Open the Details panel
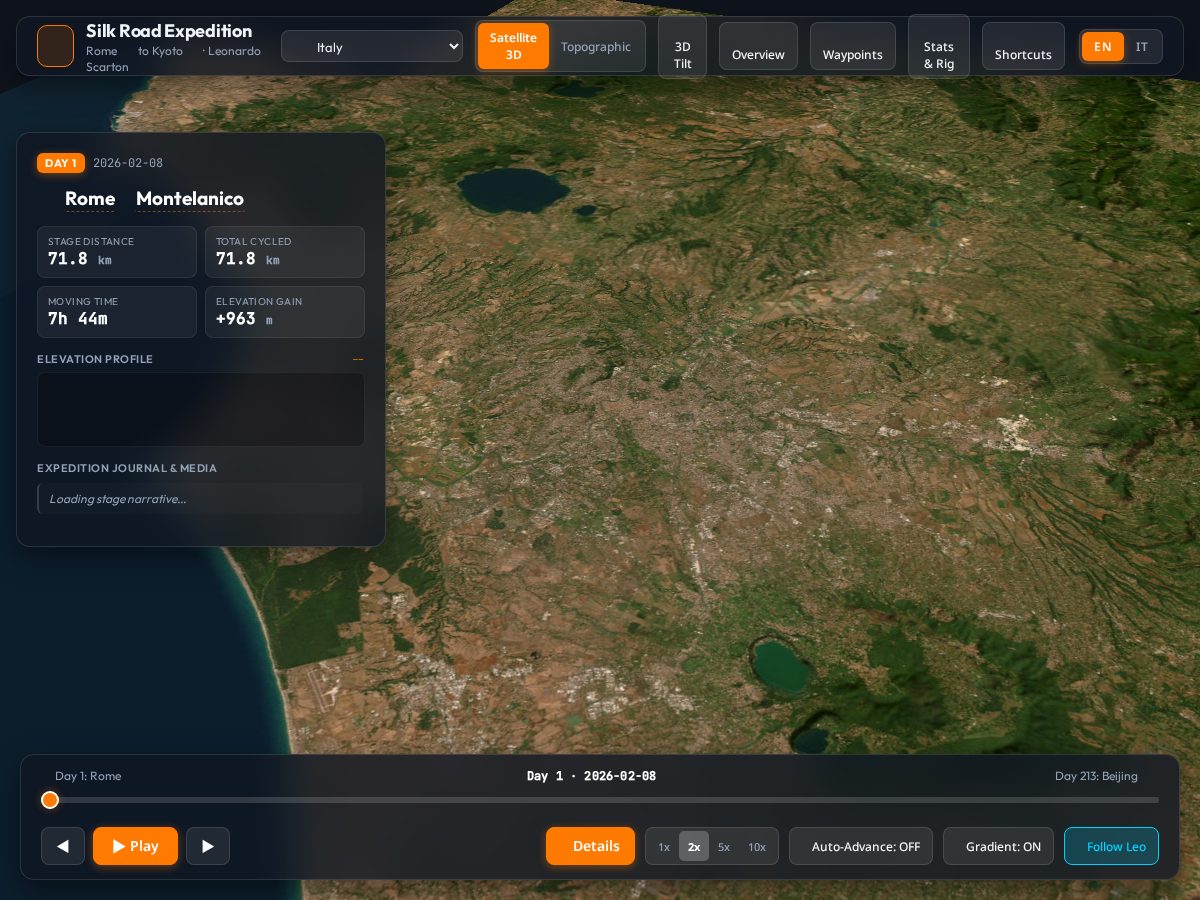 [590, 846]
